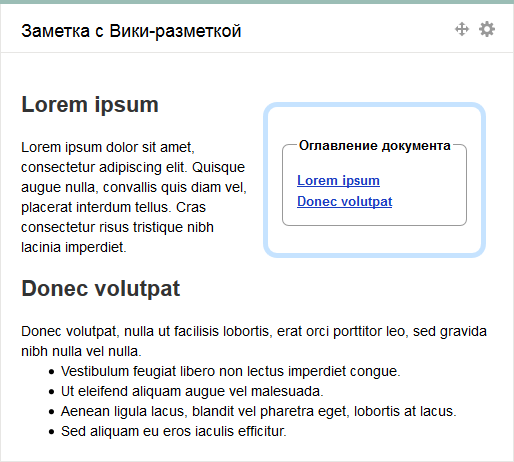Click the green top border bar
Screen dimensions: 514x462
pyautogui.click(x=257, y=2)
